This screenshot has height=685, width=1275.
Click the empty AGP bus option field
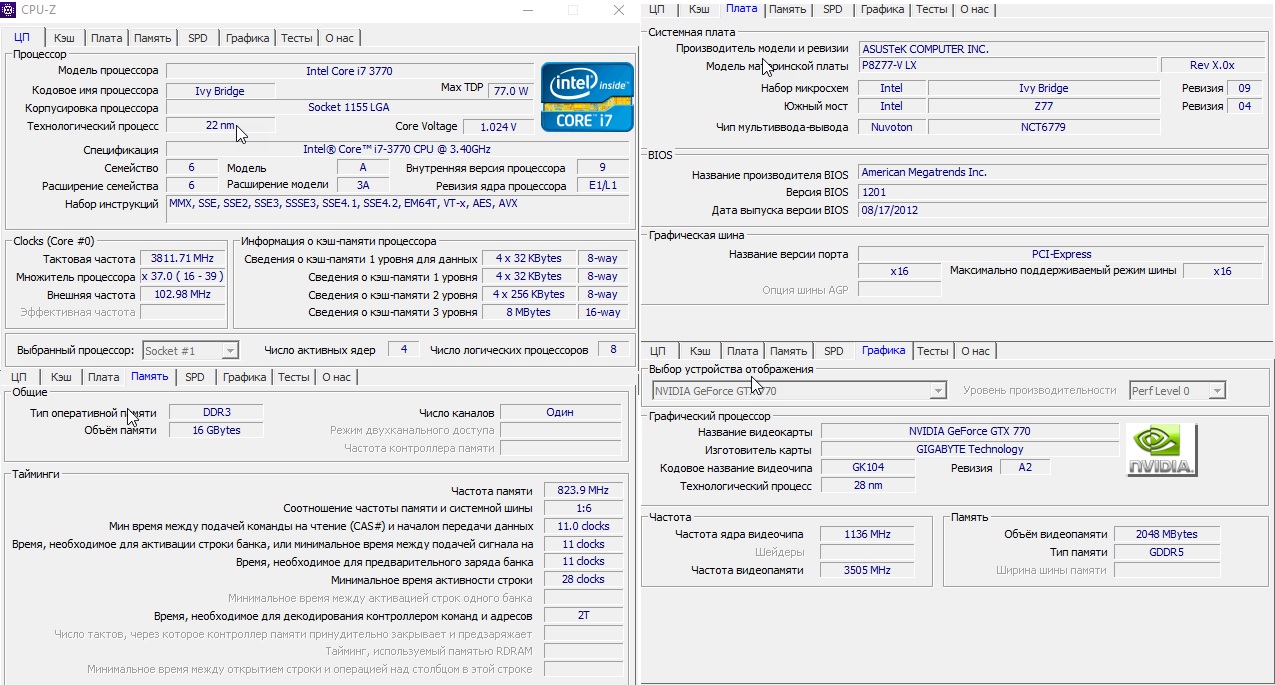click(x=900, y=289)
